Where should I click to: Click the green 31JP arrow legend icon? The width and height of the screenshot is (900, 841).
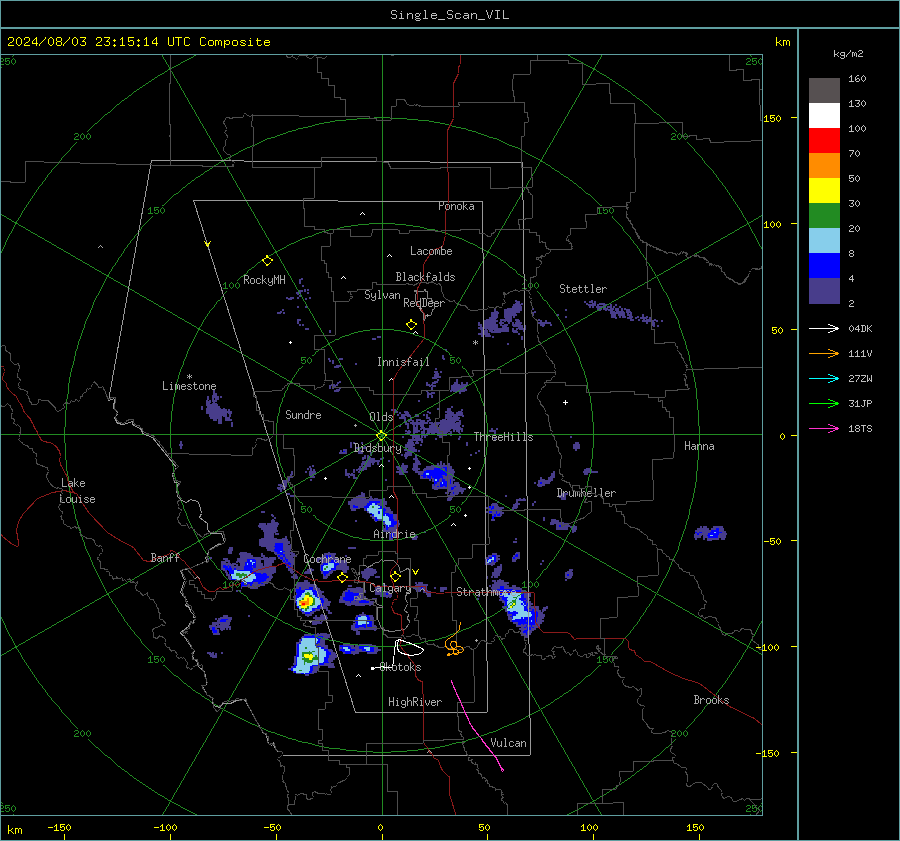pos(824,404)
